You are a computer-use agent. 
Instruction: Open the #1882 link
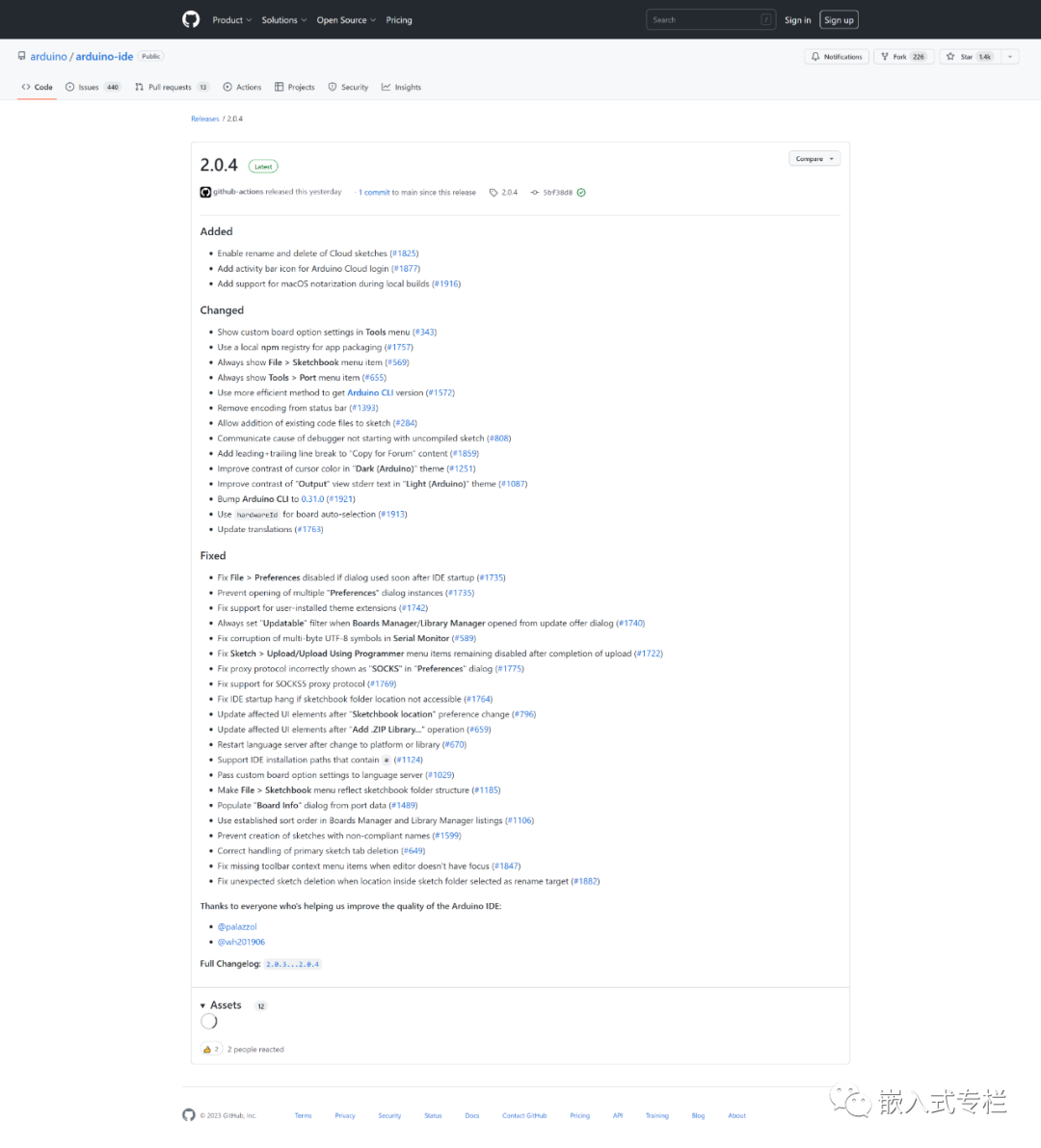[586, 882]
